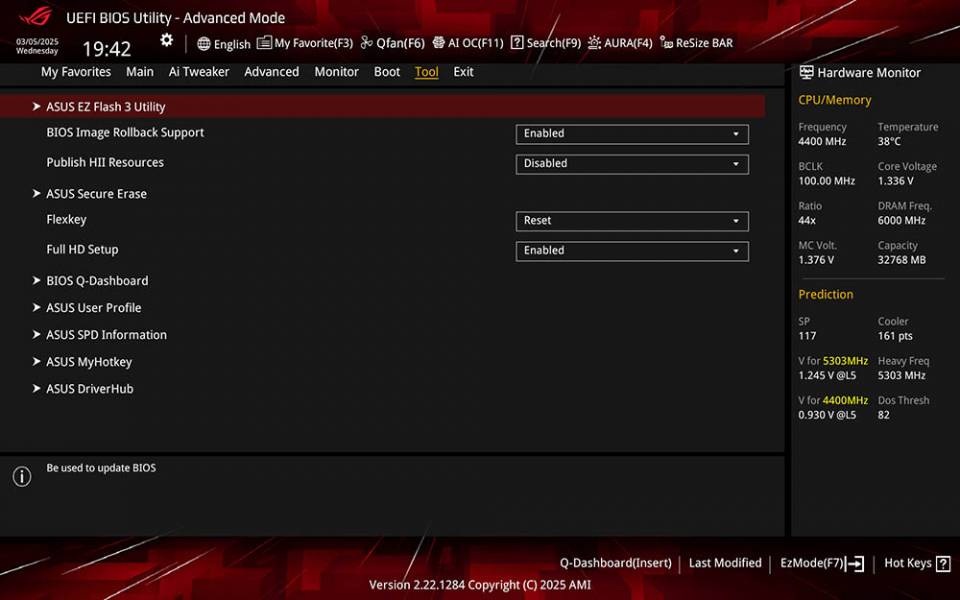This screenshot has height=600, width=960.
Task: Click the 100.00 MHz BCLK value
Action: coord(827,181)
